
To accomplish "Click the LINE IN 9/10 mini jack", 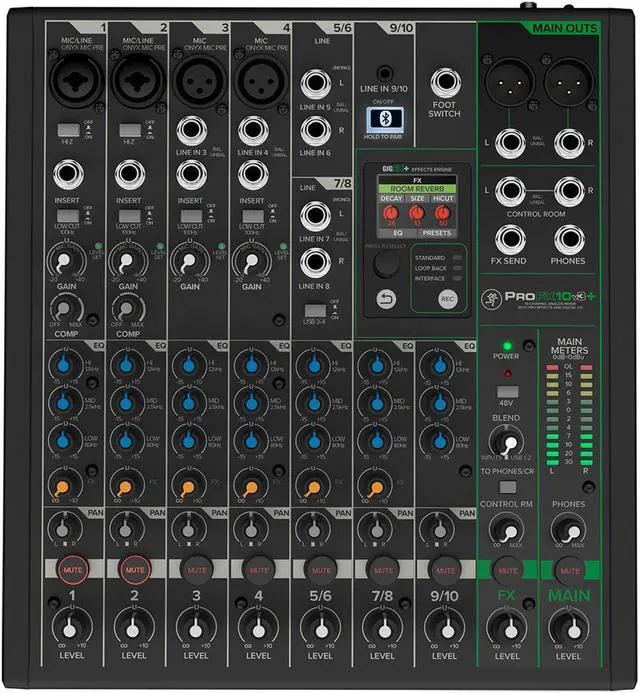I will coord(385,73).
